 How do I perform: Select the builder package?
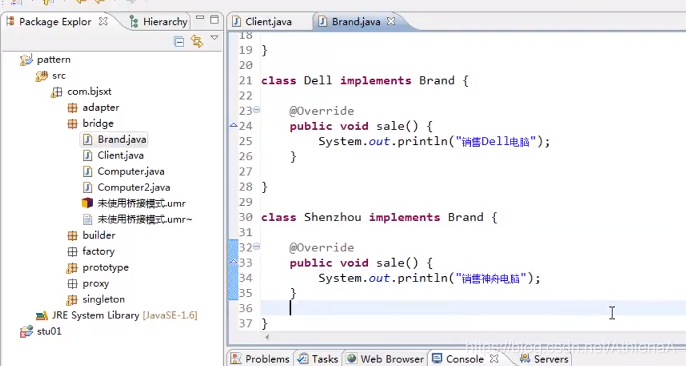coord(98,235)
